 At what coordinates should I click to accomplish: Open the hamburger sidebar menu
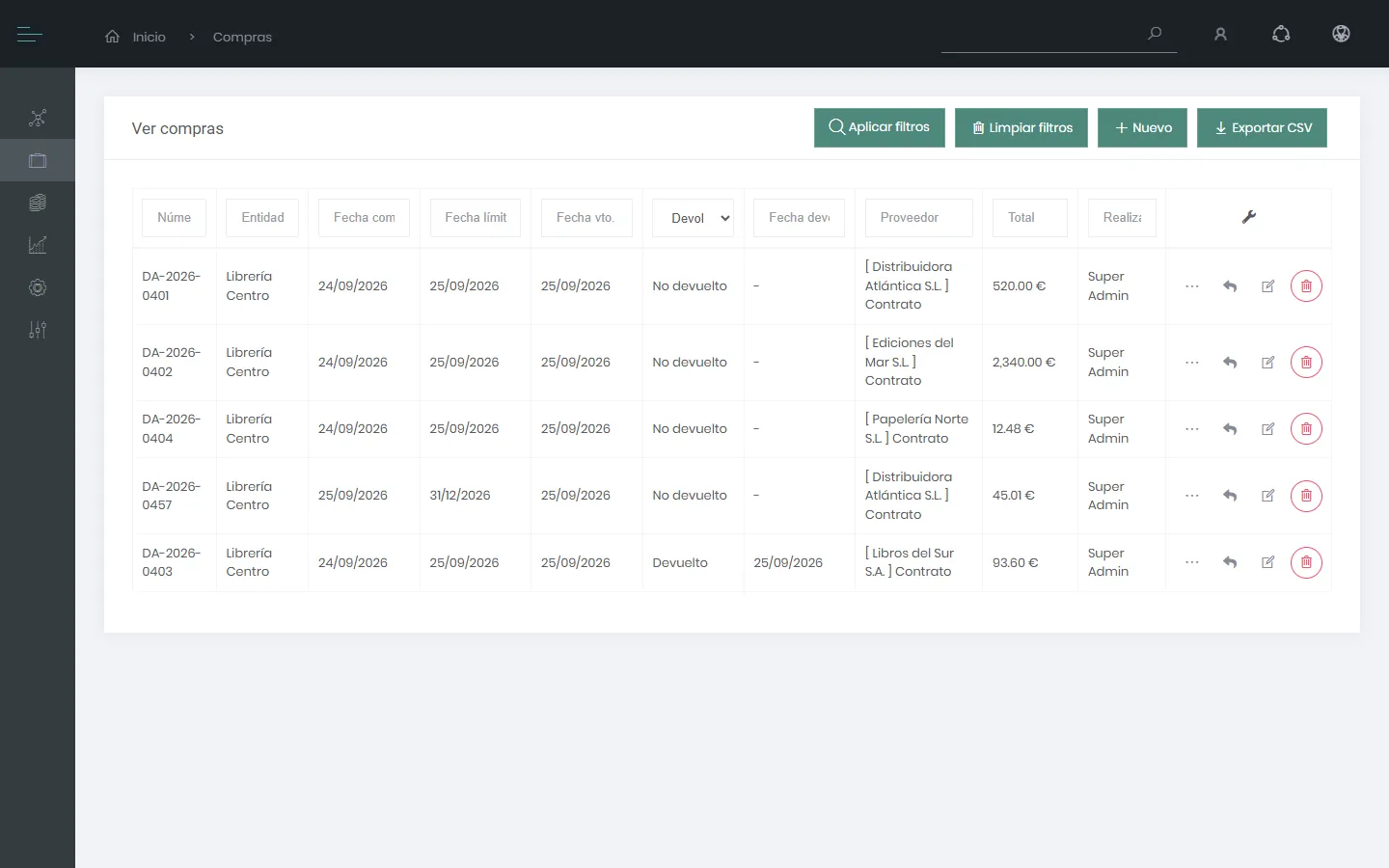[29, 35]
